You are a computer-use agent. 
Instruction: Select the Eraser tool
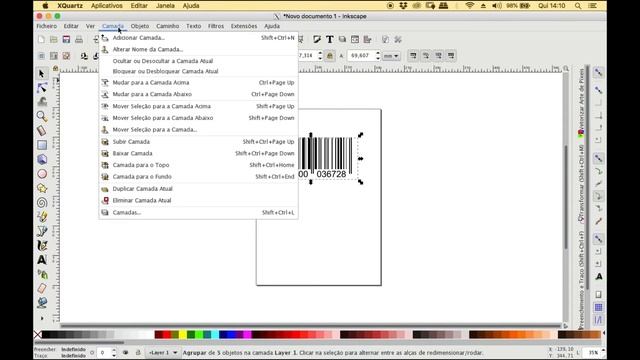(42, 288)
